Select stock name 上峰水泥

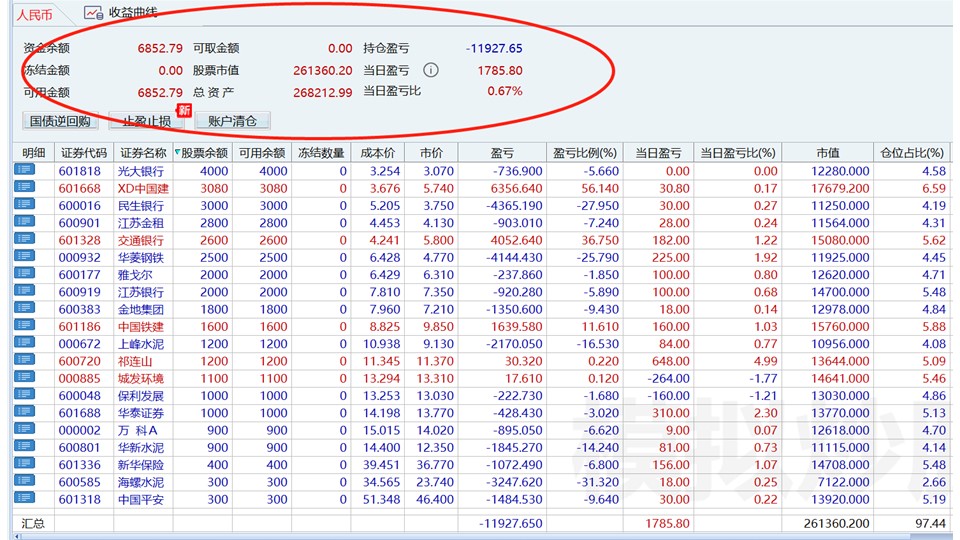(x=141, y=344)
